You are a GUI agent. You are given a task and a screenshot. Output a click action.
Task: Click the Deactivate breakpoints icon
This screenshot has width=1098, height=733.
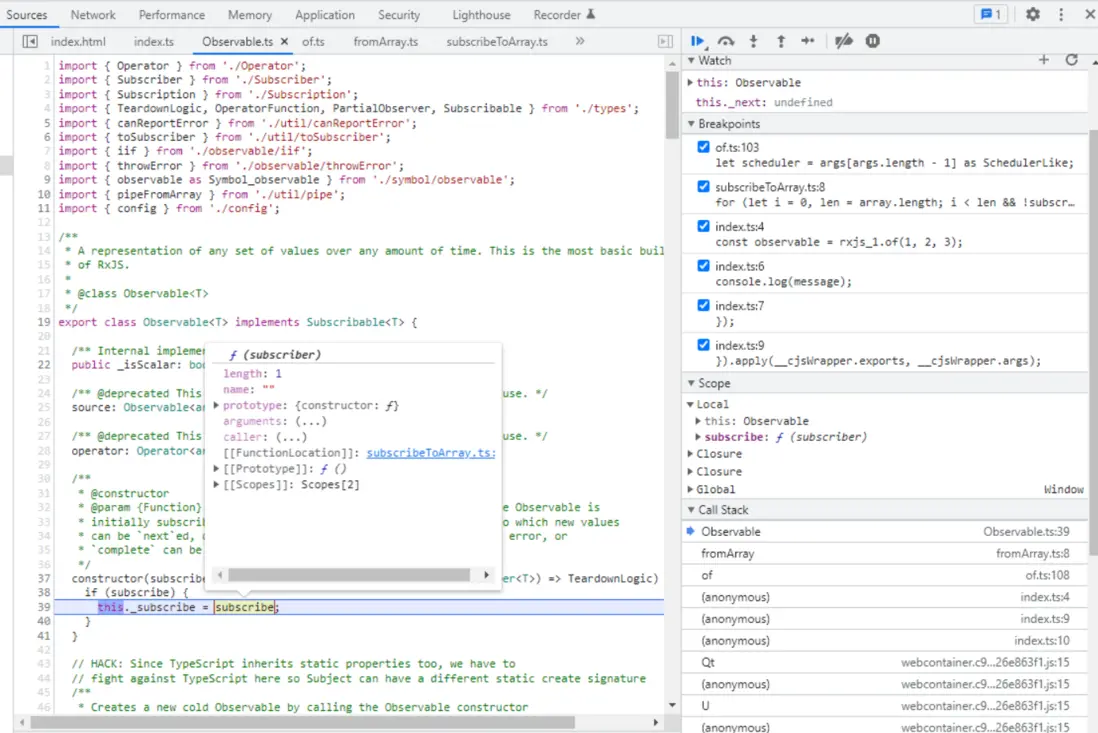click(844, 41)
